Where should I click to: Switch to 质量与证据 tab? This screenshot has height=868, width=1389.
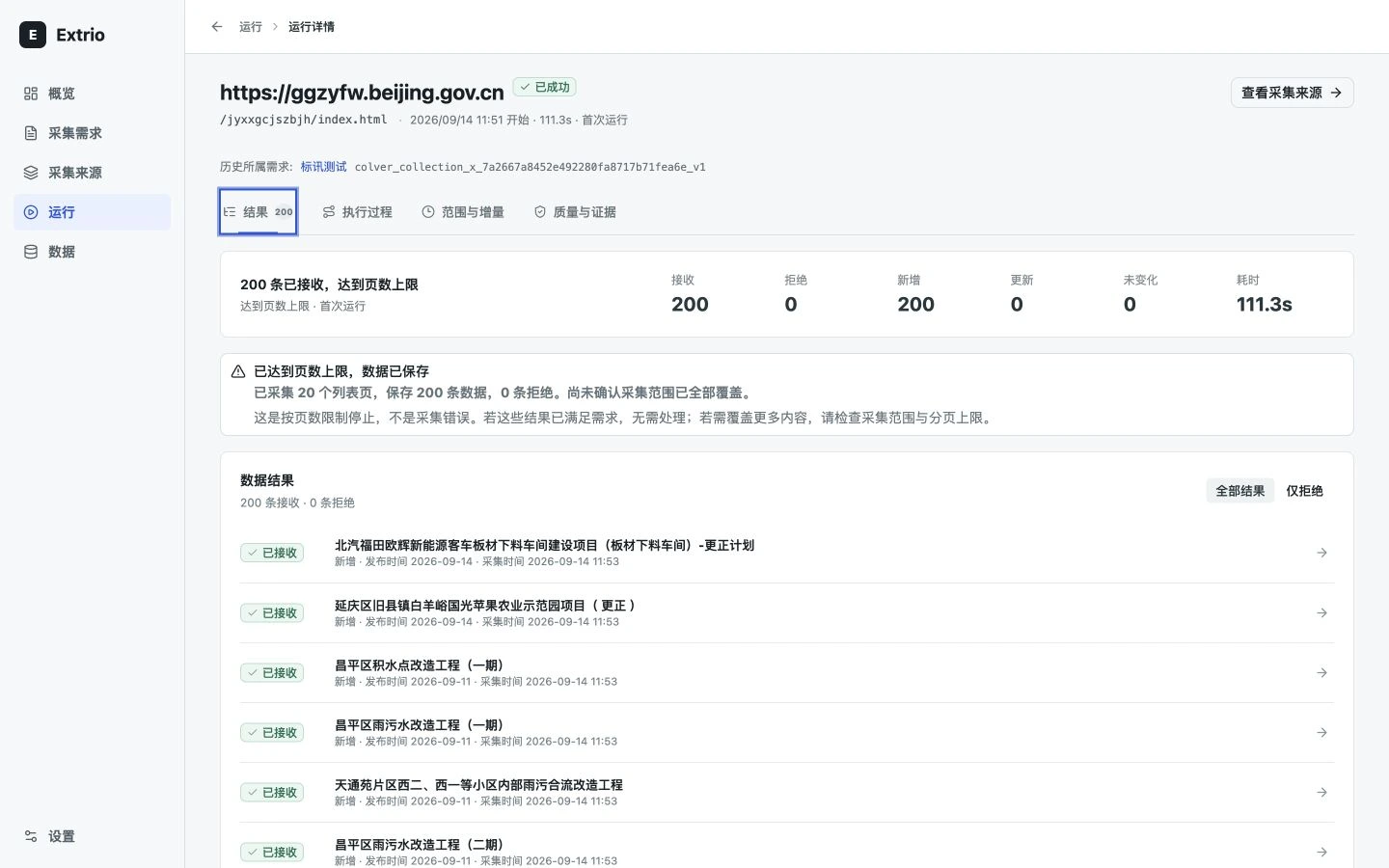[x=575, y=212]
